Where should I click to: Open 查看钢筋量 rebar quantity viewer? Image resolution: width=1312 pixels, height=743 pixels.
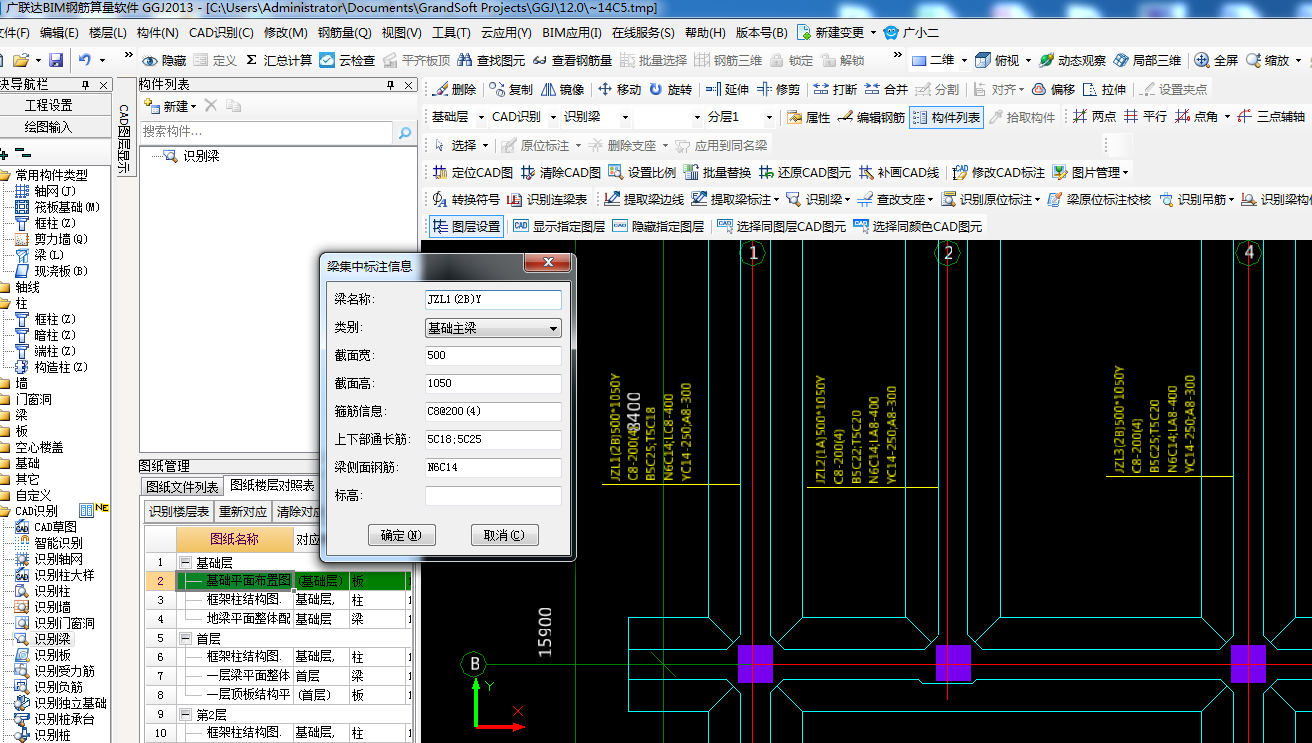pyautogui.click(x=572, y=60)
